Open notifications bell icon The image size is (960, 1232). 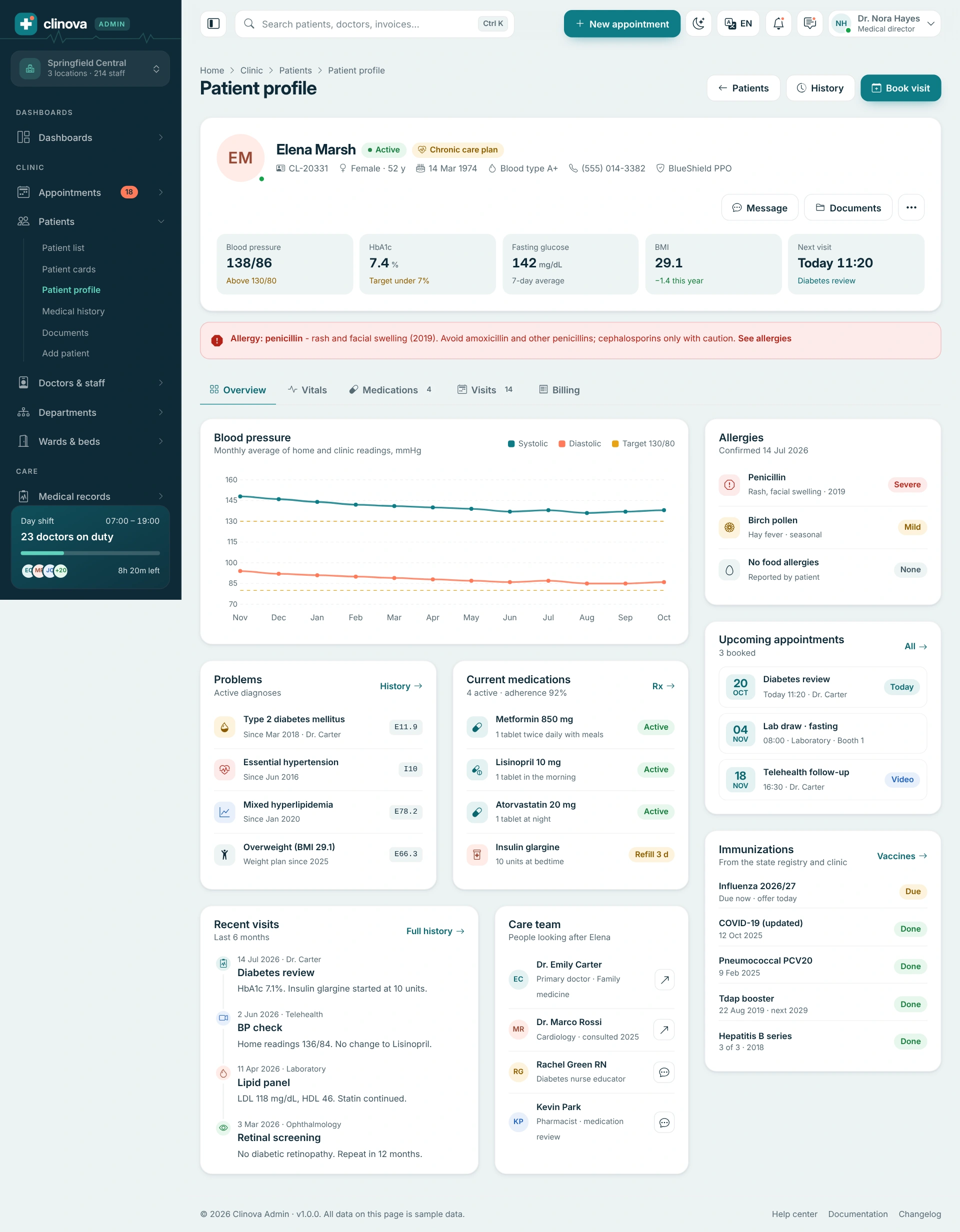tap(778, 23)
